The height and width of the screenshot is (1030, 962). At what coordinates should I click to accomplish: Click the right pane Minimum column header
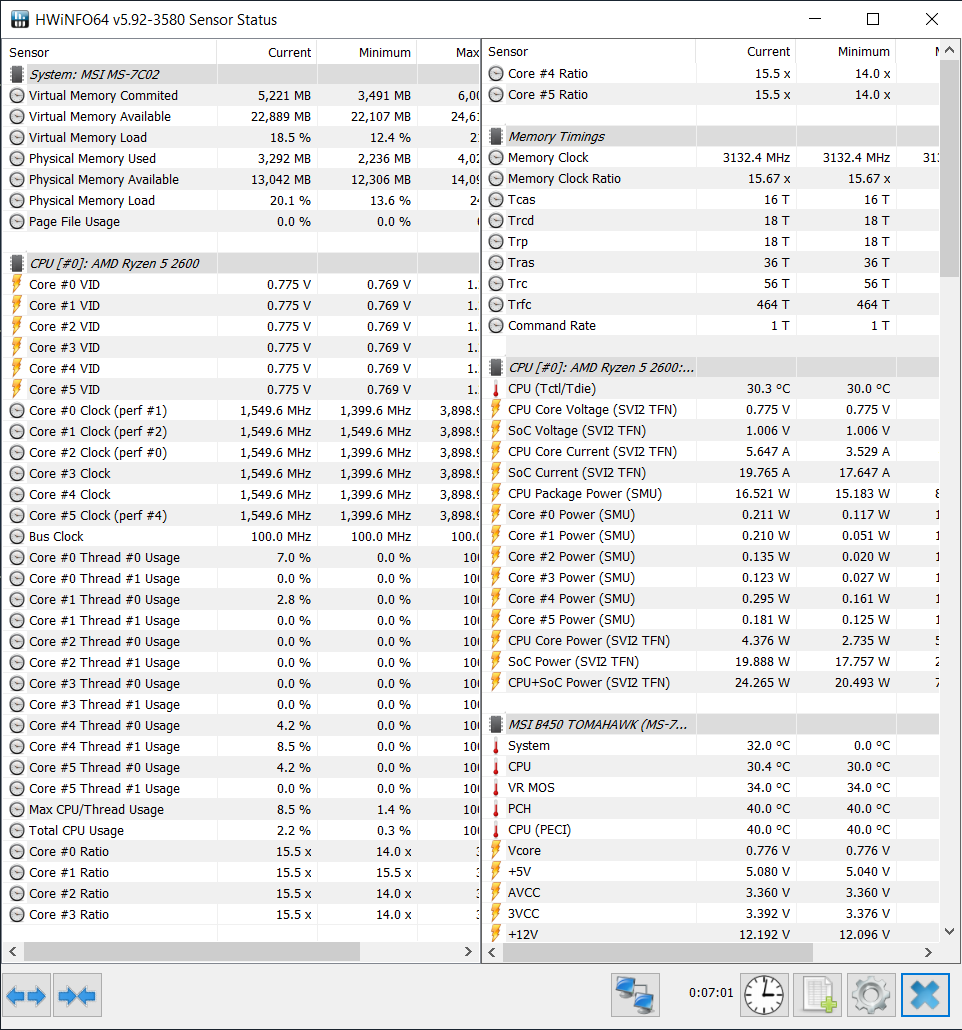point(846,51)
